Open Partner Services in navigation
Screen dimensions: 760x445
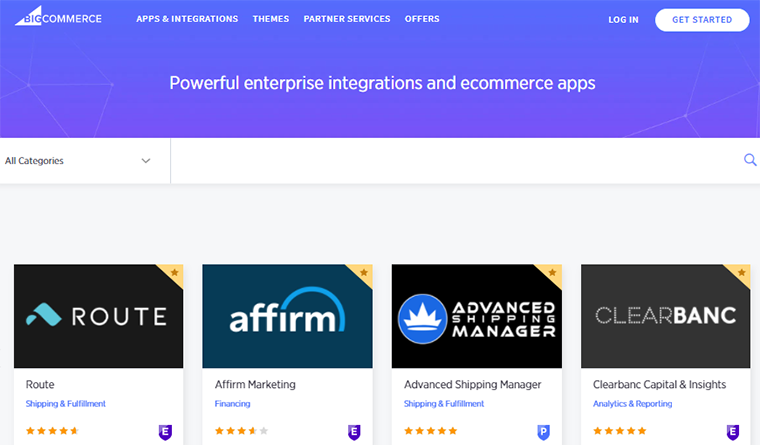point(347,19)
